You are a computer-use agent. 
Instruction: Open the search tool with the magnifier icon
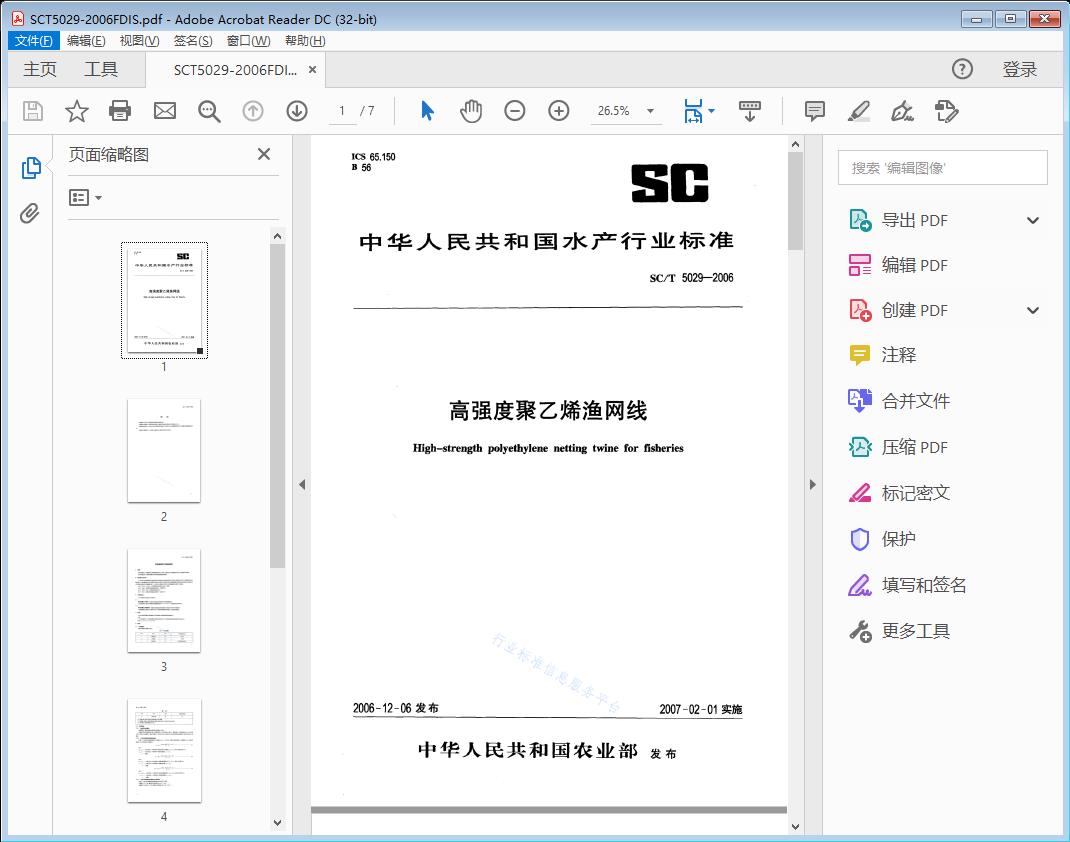click(x=209, y=111)
